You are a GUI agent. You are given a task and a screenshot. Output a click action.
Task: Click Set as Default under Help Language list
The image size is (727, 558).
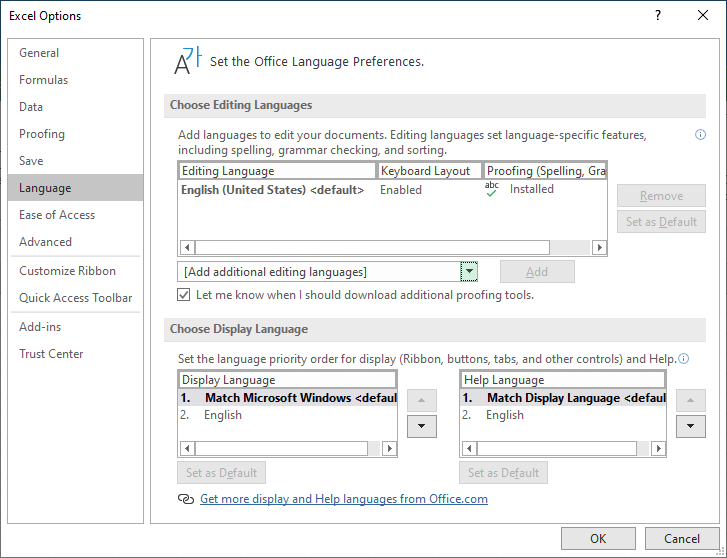(503, 473)
